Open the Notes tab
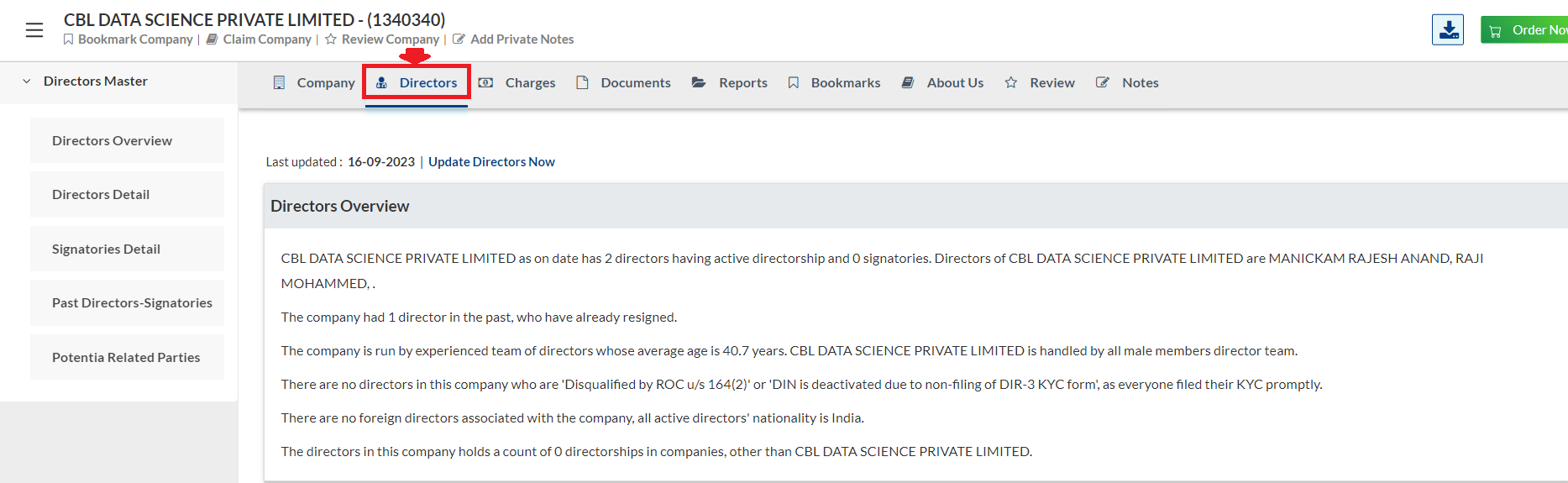 click(1127, 82)
